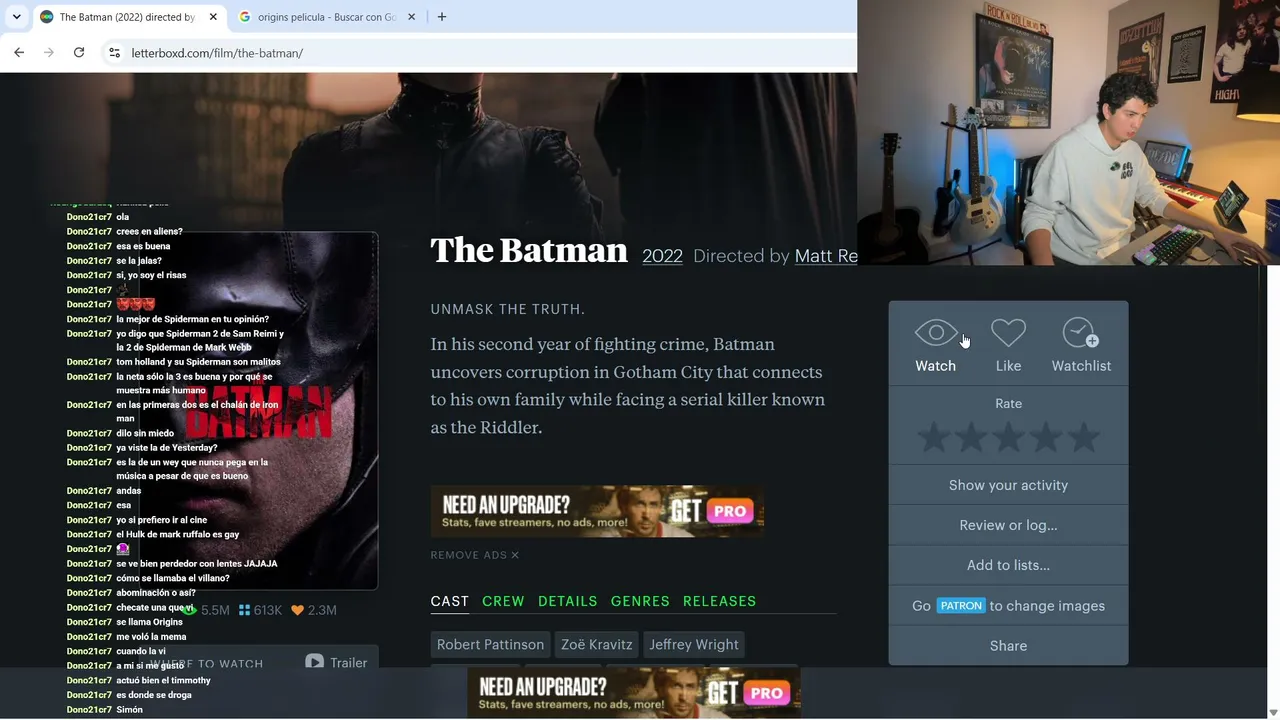Viewport: 1280px width, 720px height.
Task: Open a new browser tab
Action: coord(442,17)
